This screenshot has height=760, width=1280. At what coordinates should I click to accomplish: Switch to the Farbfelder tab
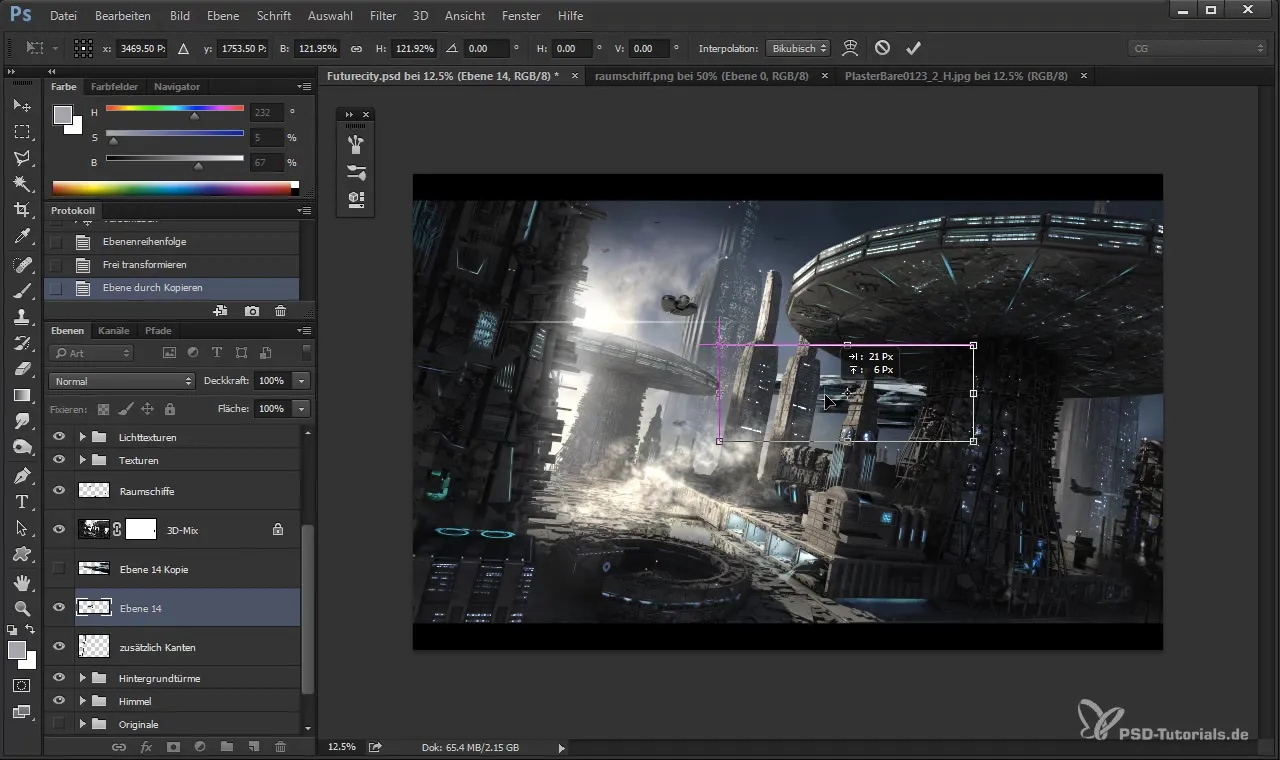pos(114,87)
